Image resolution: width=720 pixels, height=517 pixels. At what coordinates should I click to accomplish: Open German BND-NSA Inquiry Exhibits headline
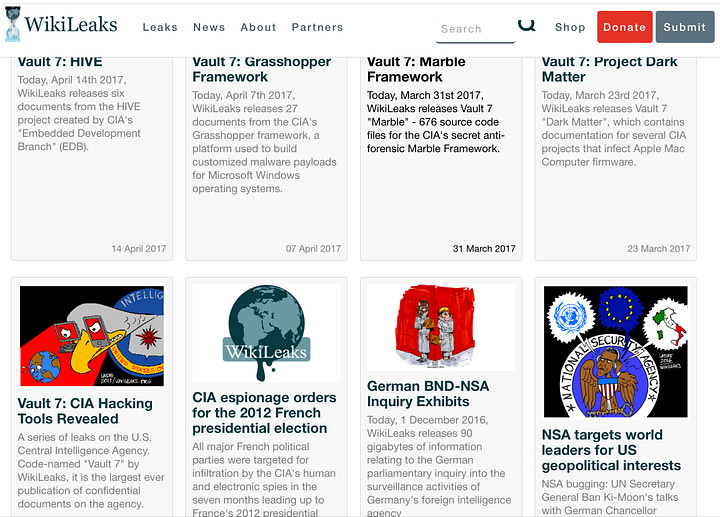428,394
